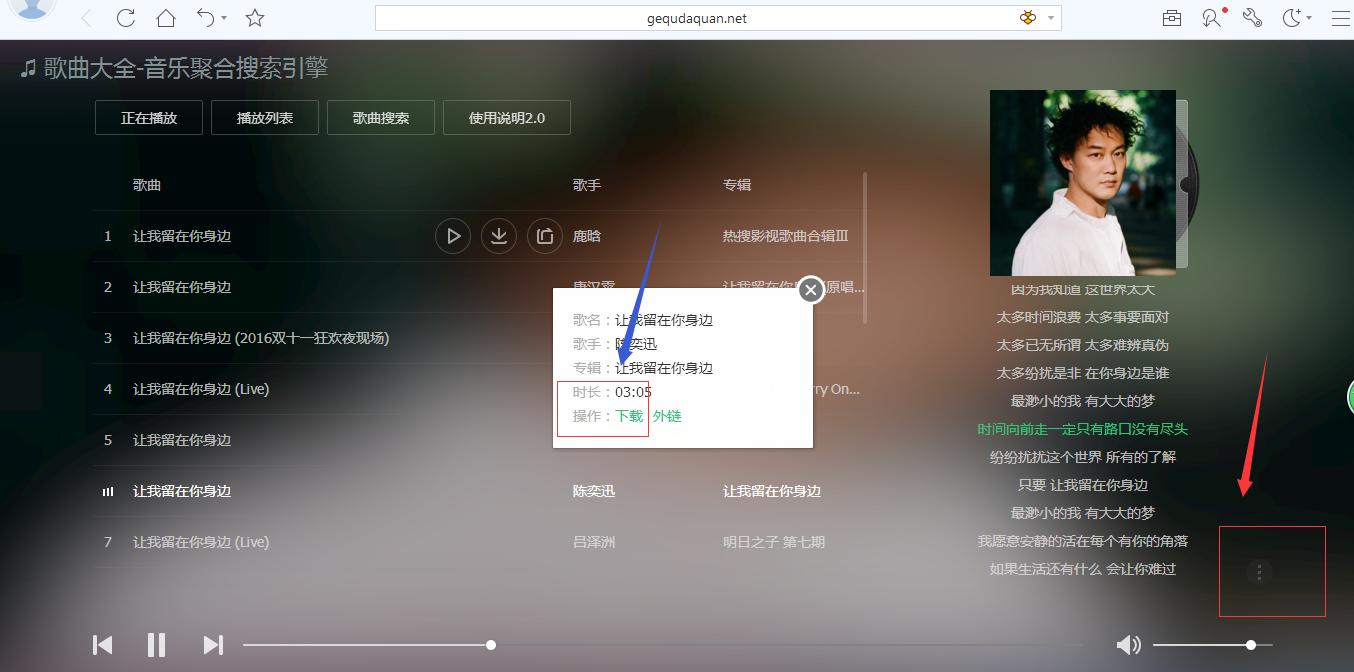This screenshot has height=672, width=1354.
Task: Click the three-dot menu in the mini player box
Action: 1258,572
